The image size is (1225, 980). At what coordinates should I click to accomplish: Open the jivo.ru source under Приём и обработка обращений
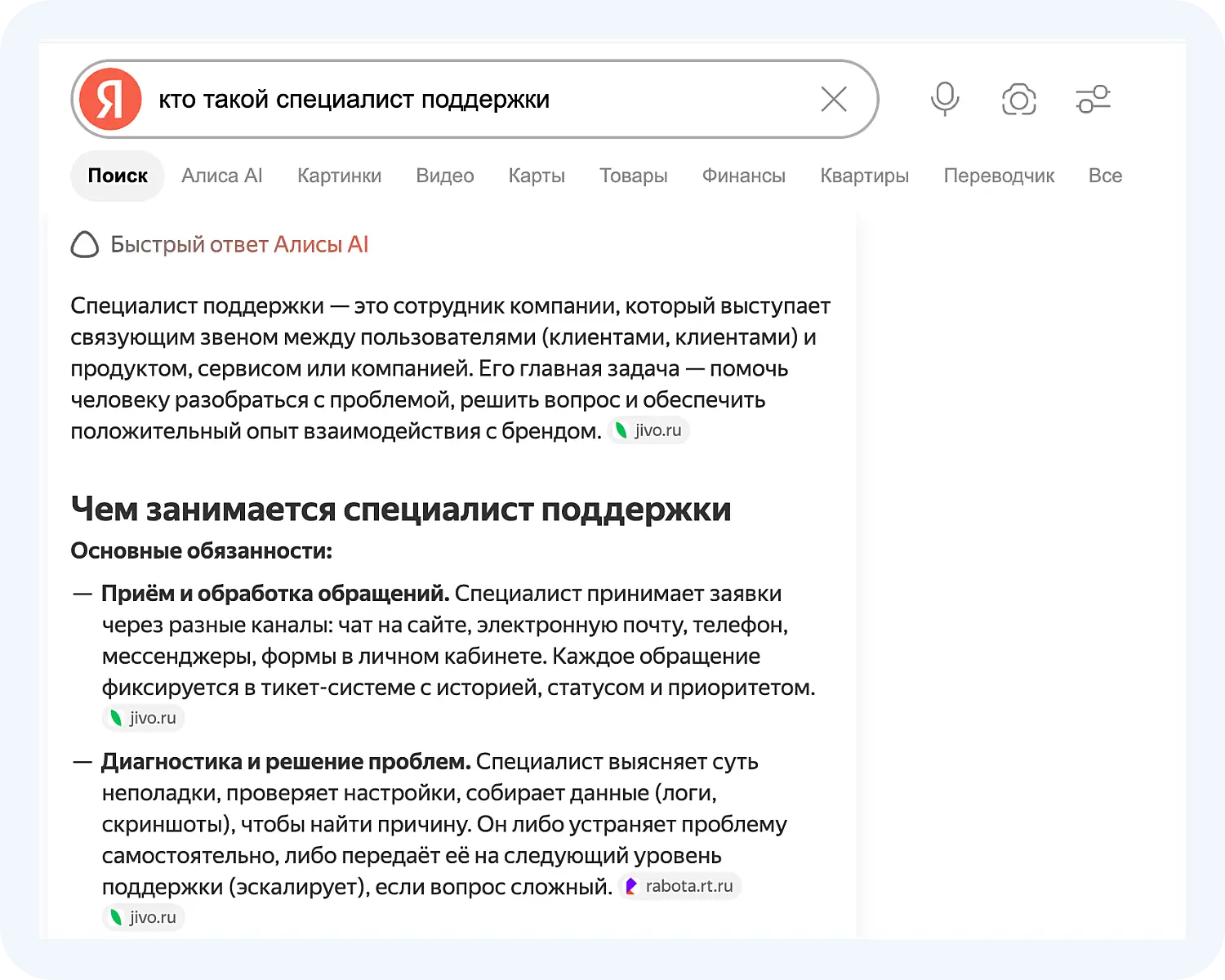coord(144,718)
